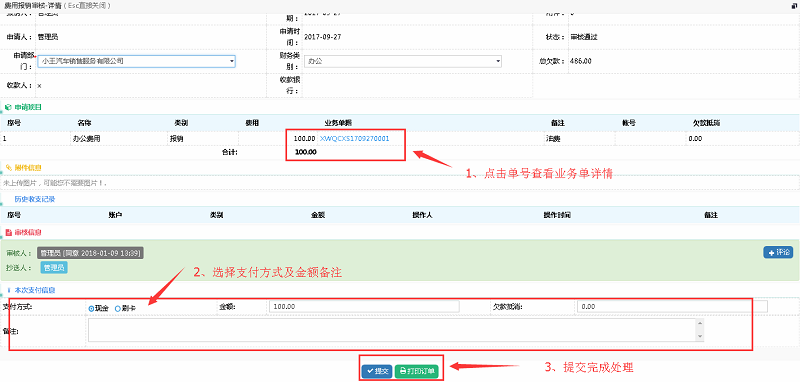Click the remarks textarea scroll down arrow

click(x=699, y=337)
